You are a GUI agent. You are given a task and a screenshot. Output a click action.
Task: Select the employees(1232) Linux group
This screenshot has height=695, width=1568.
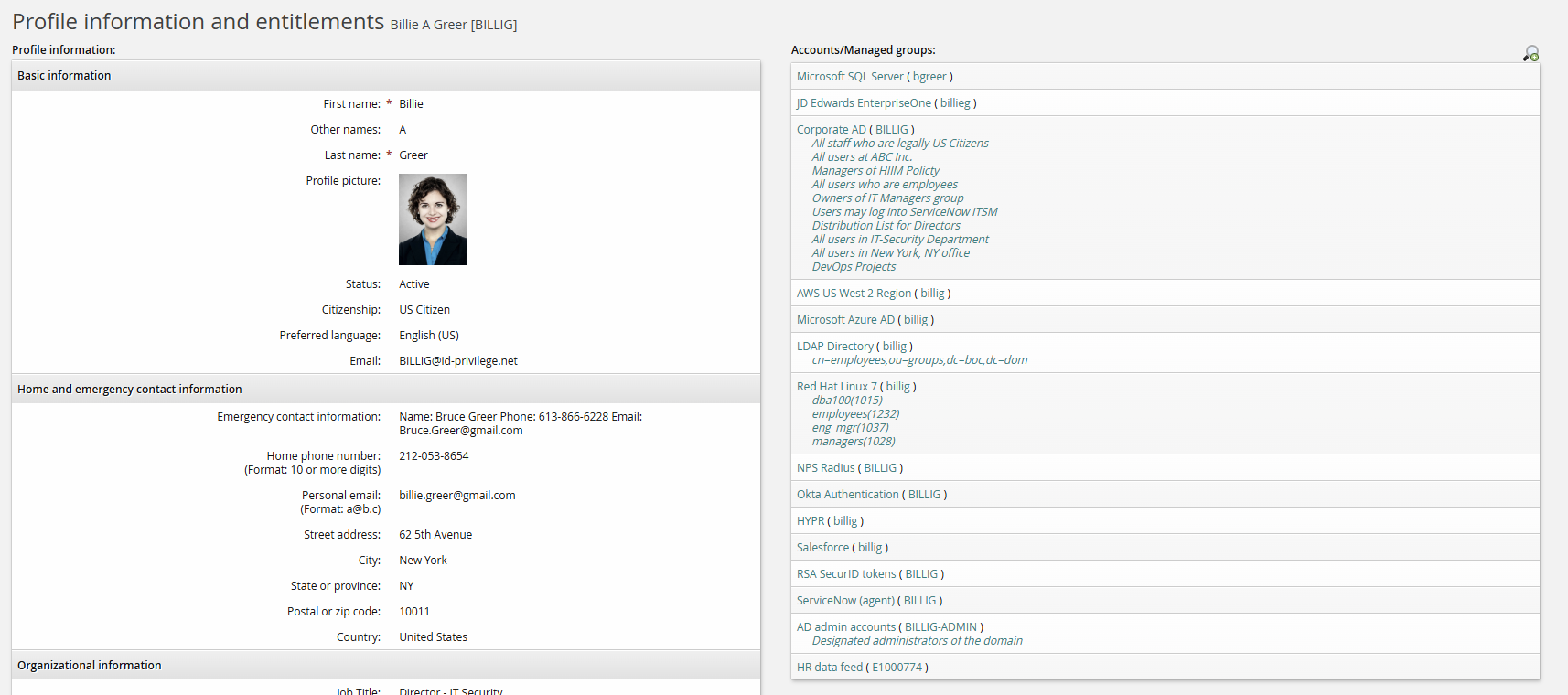click(x=855, y=414)
